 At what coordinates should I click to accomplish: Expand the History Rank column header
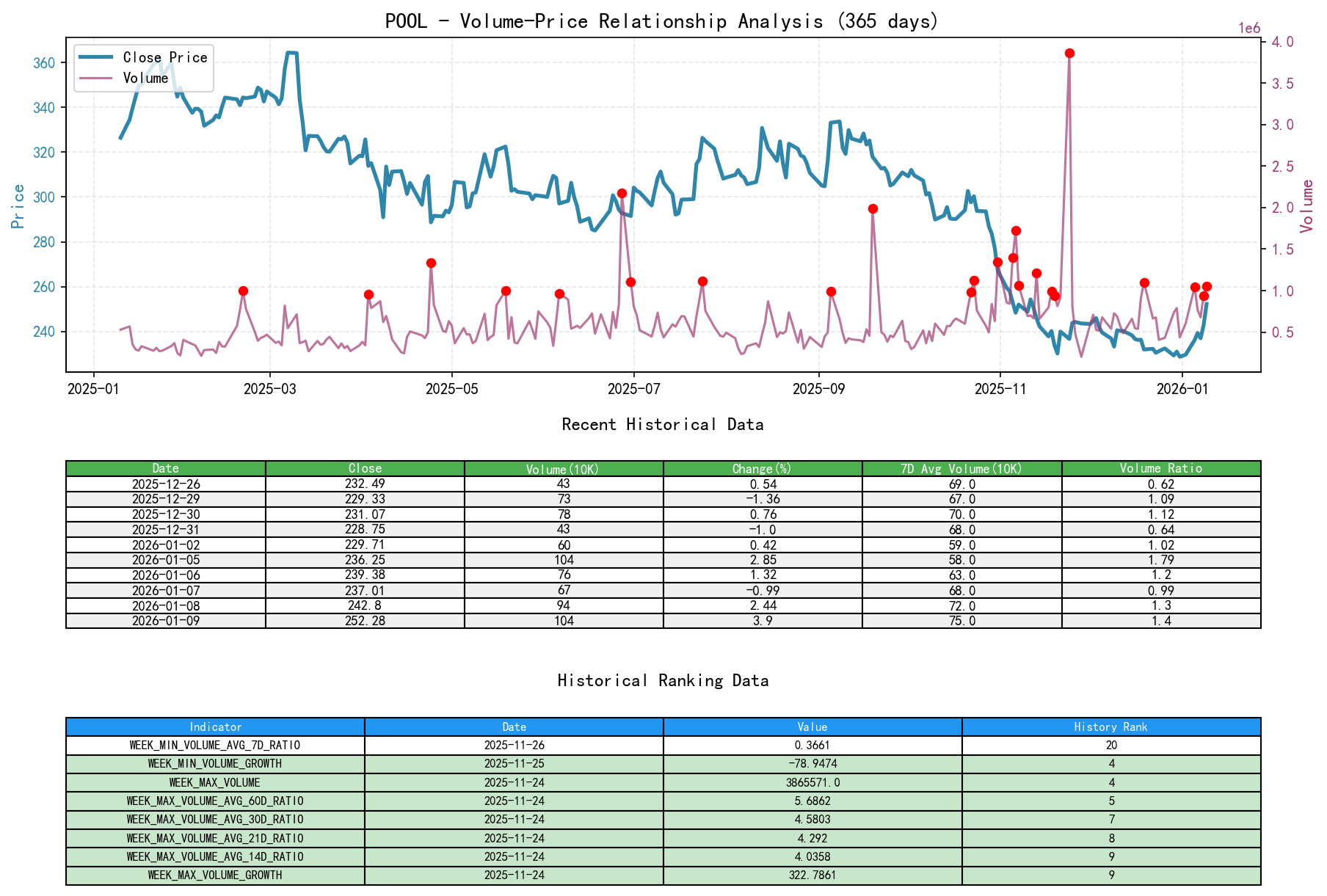click(1110, 726)
